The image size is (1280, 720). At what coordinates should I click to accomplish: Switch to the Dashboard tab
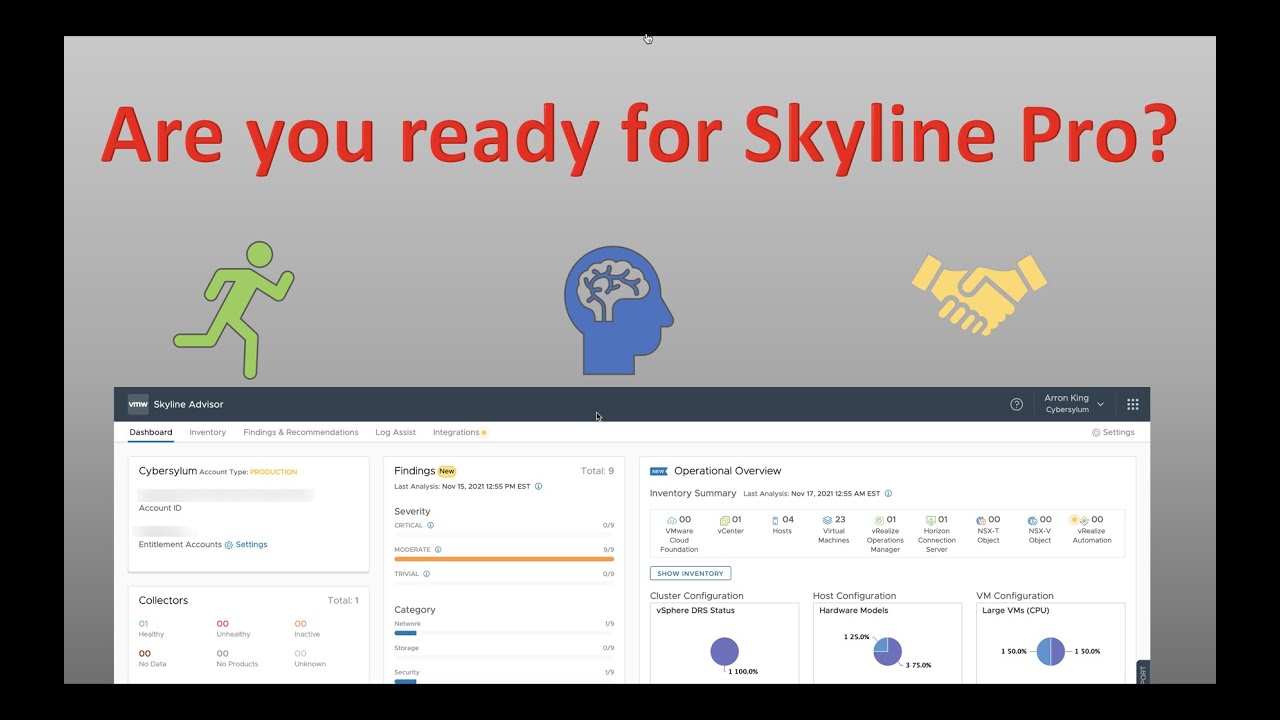pyautogui.click(x=151, y=432)
